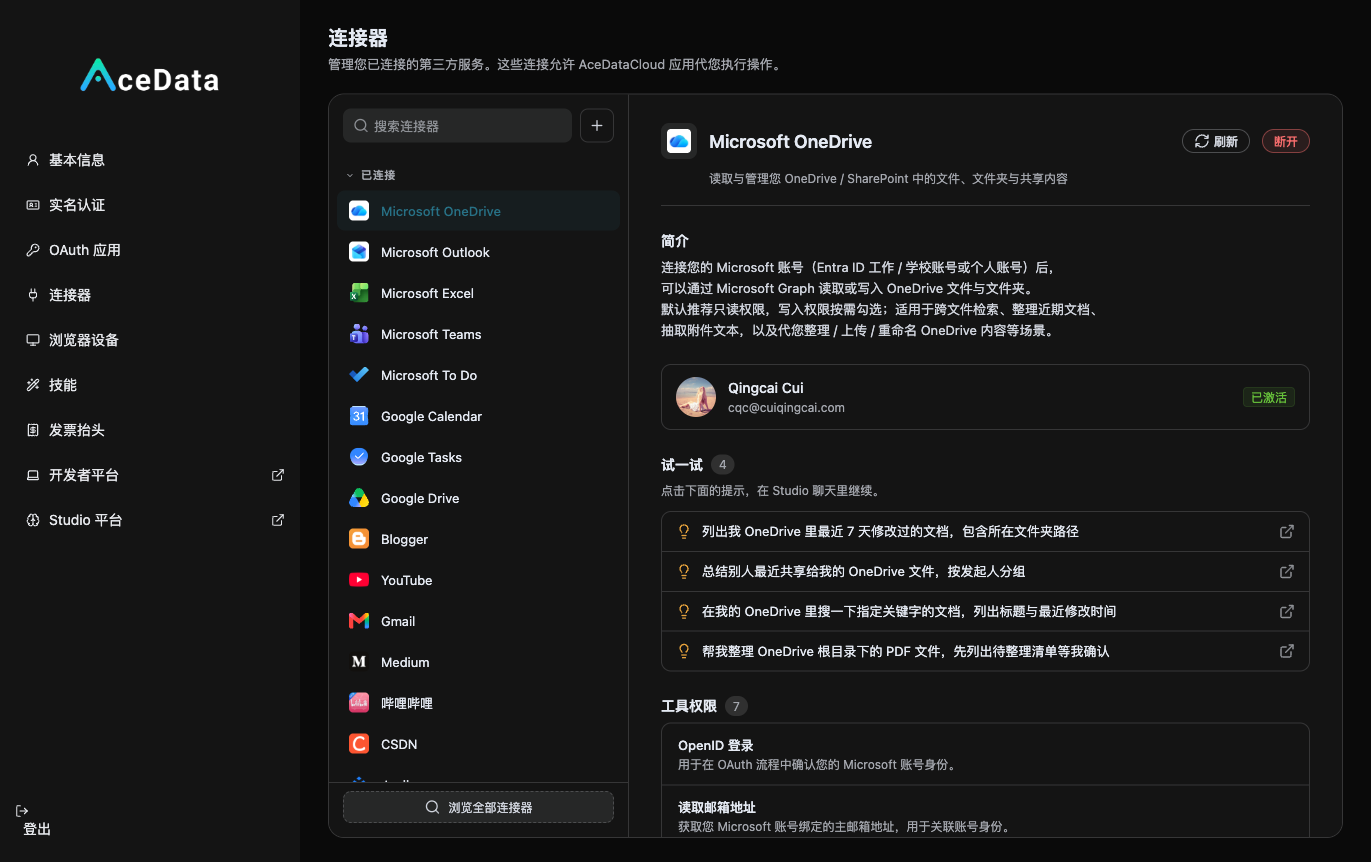The width and height of the screenshot is (1371, 862).
Task: Click the 刷新 refresh button
Action: 1216,142
